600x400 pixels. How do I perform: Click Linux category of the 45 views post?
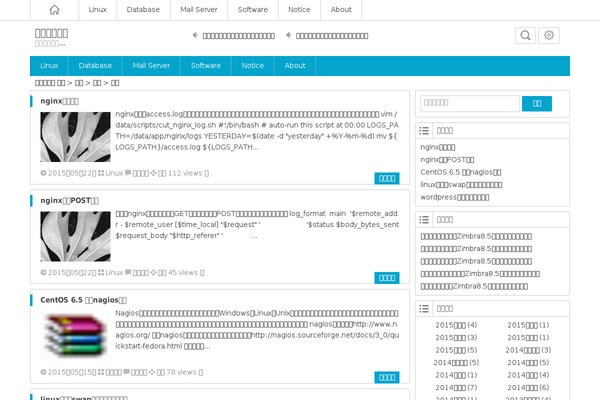point(114,273)
